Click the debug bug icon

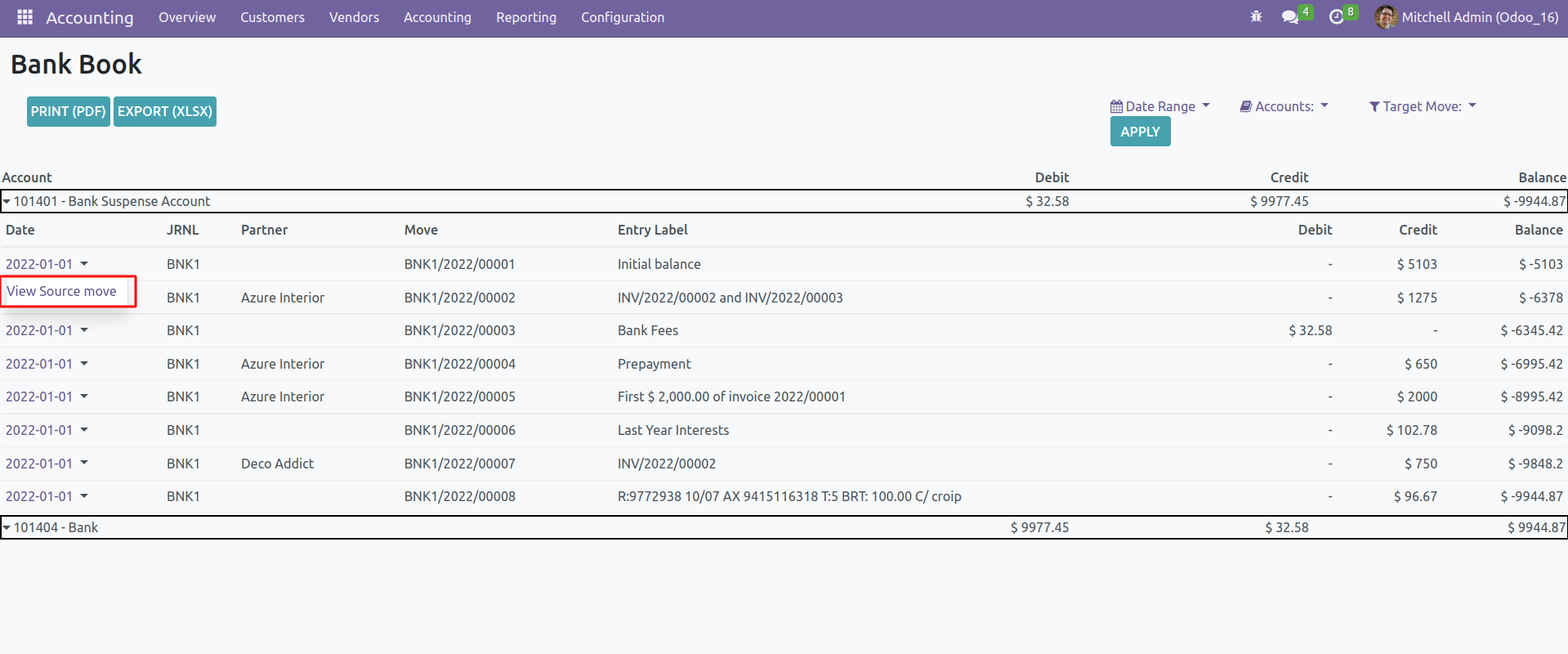(x=1256, y=17)
